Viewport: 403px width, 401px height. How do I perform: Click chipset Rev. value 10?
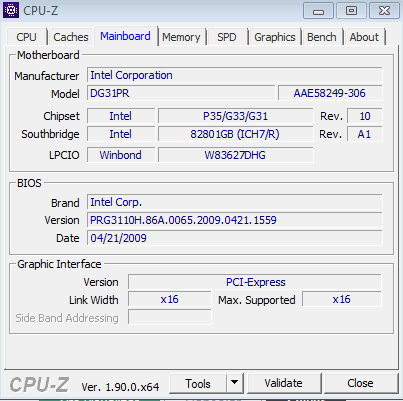(x=365, y=116)
